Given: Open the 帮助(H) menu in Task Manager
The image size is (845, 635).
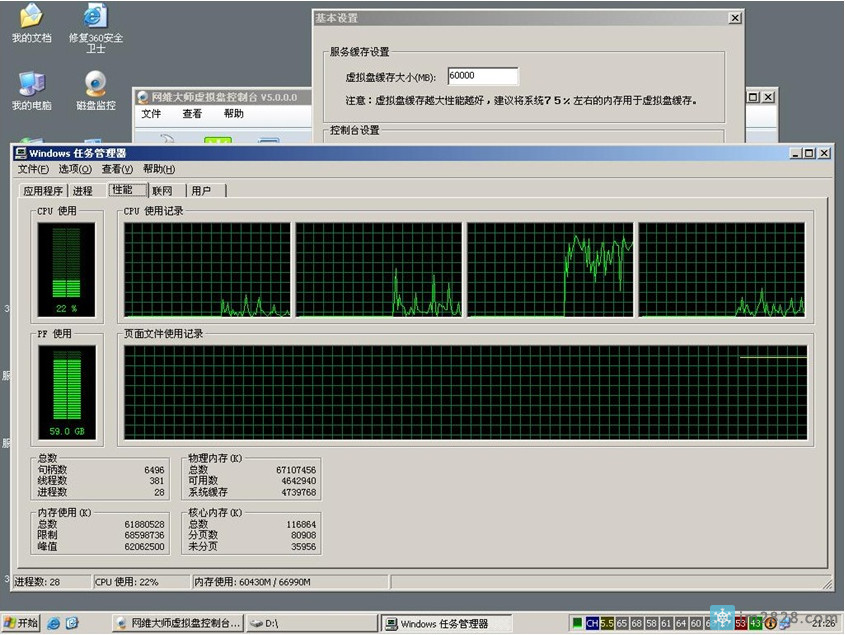Looking at the screenshot, I should [x=159, y=169].
